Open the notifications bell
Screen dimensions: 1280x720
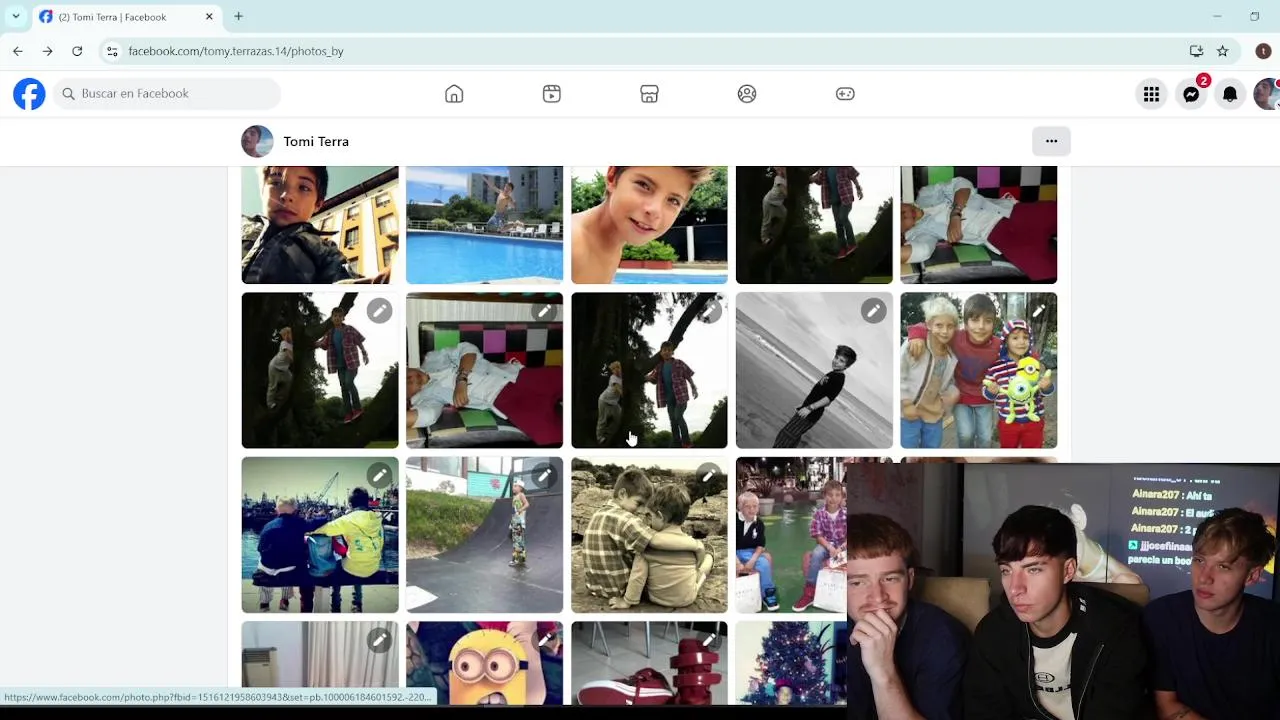click(x=1230, y=94)
